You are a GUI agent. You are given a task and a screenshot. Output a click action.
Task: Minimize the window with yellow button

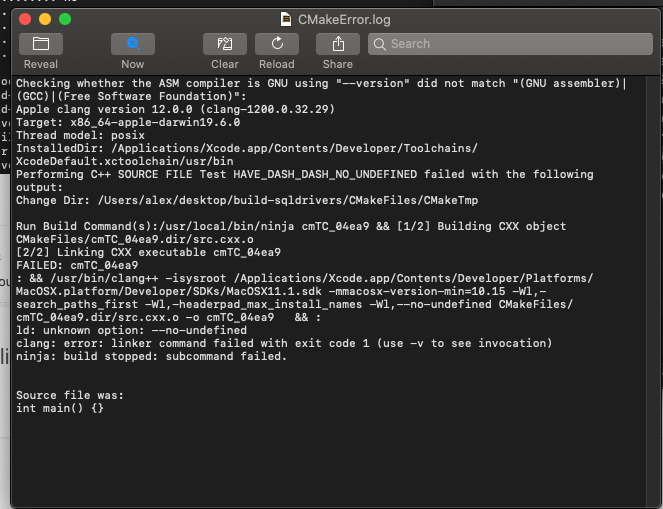click(45, 19)
